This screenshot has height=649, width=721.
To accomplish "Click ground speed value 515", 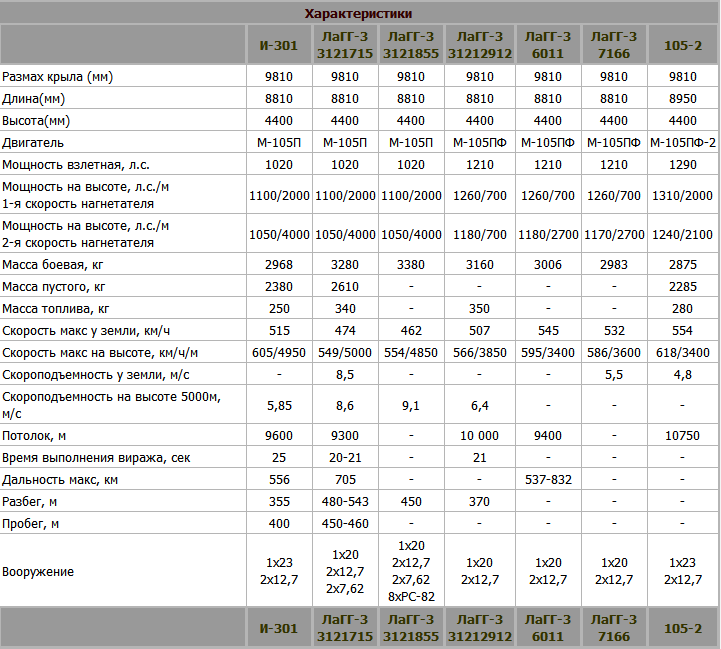I will (279, 331).
